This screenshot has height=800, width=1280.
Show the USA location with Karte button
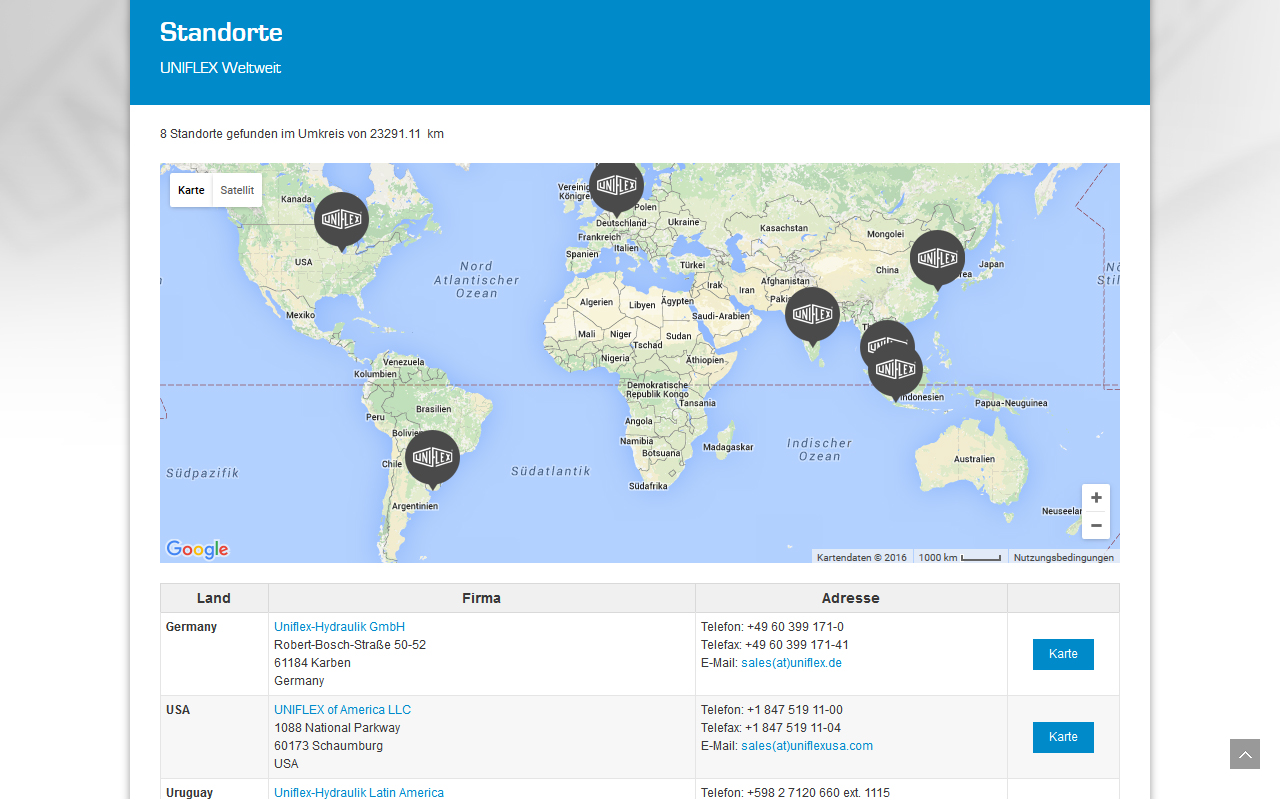coord(1063,737)
